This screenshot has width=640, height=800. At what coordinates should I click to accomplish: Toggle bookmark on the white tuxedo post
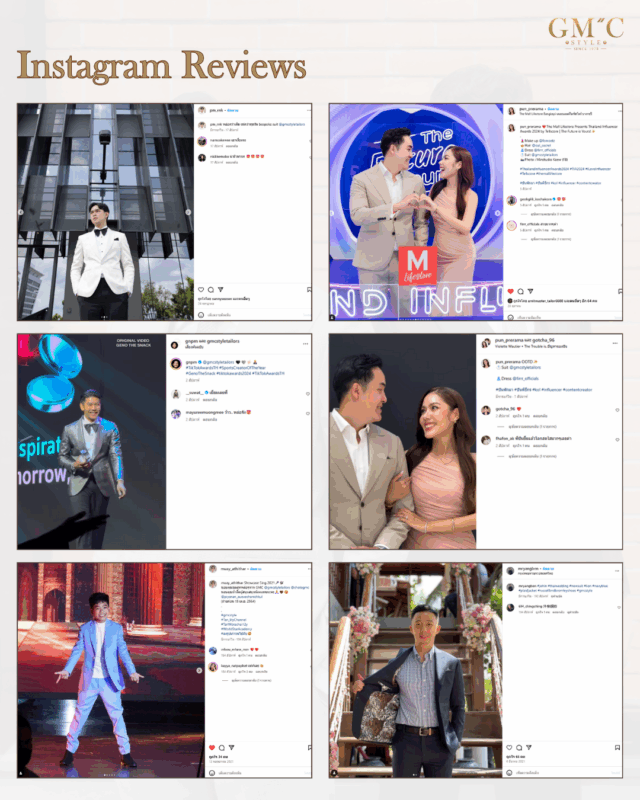pyautogui.click(x=308, y=290)
